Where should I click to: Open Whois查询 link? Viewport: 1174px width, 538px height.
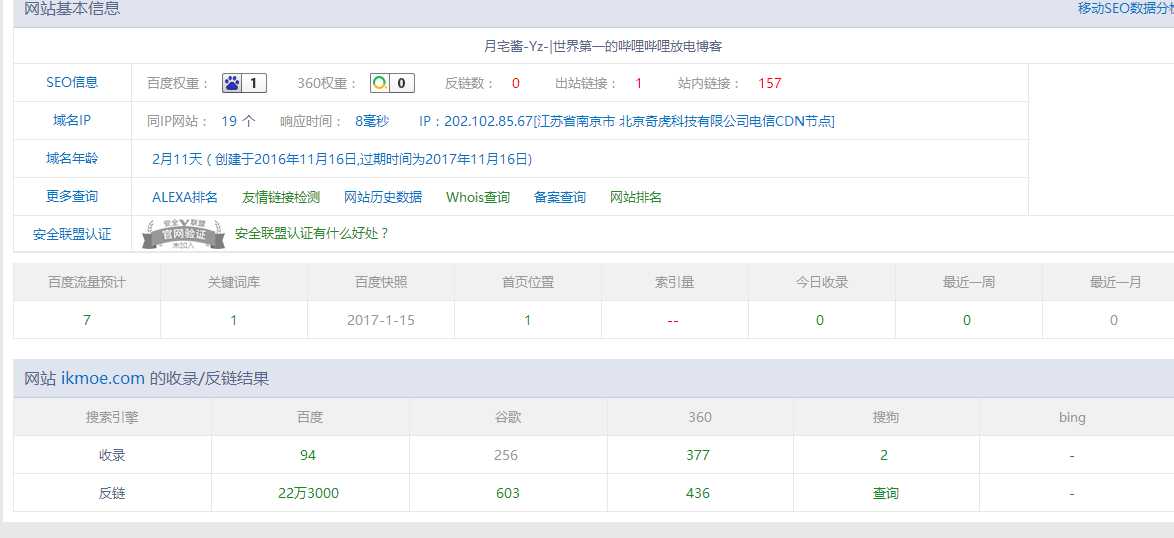(x=478, y=198)
